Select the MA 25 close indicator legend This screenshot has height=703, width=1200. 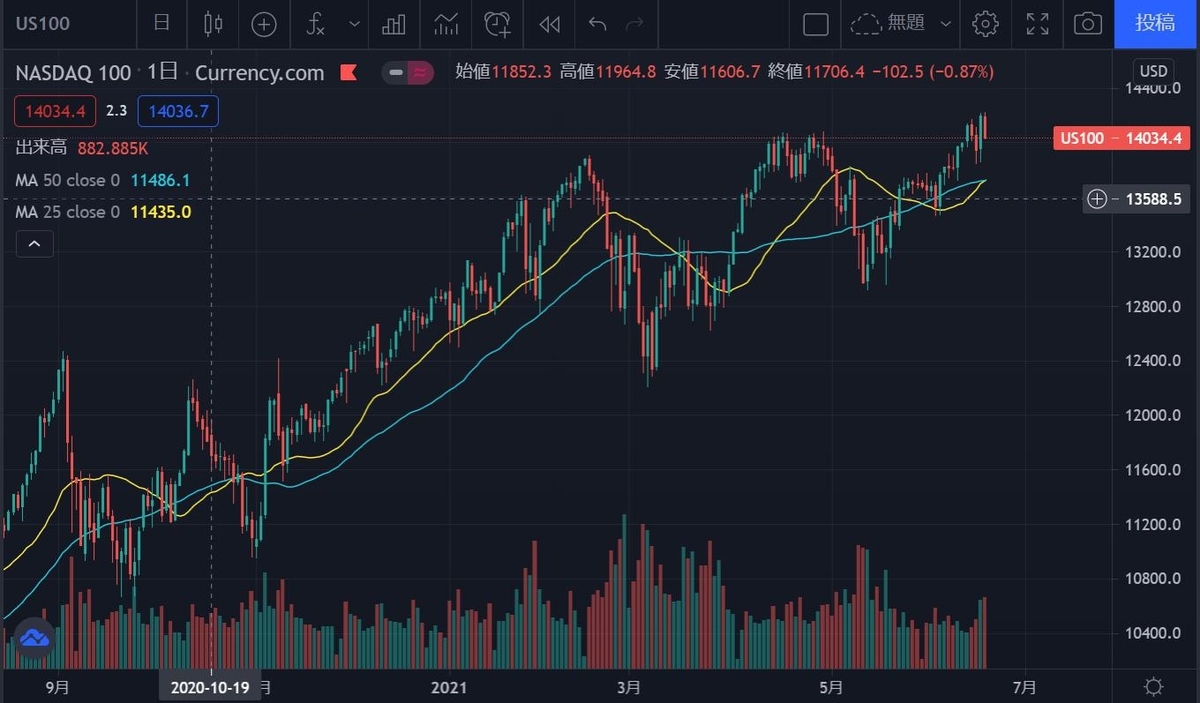pyautogui.click(x=67, y=212)
